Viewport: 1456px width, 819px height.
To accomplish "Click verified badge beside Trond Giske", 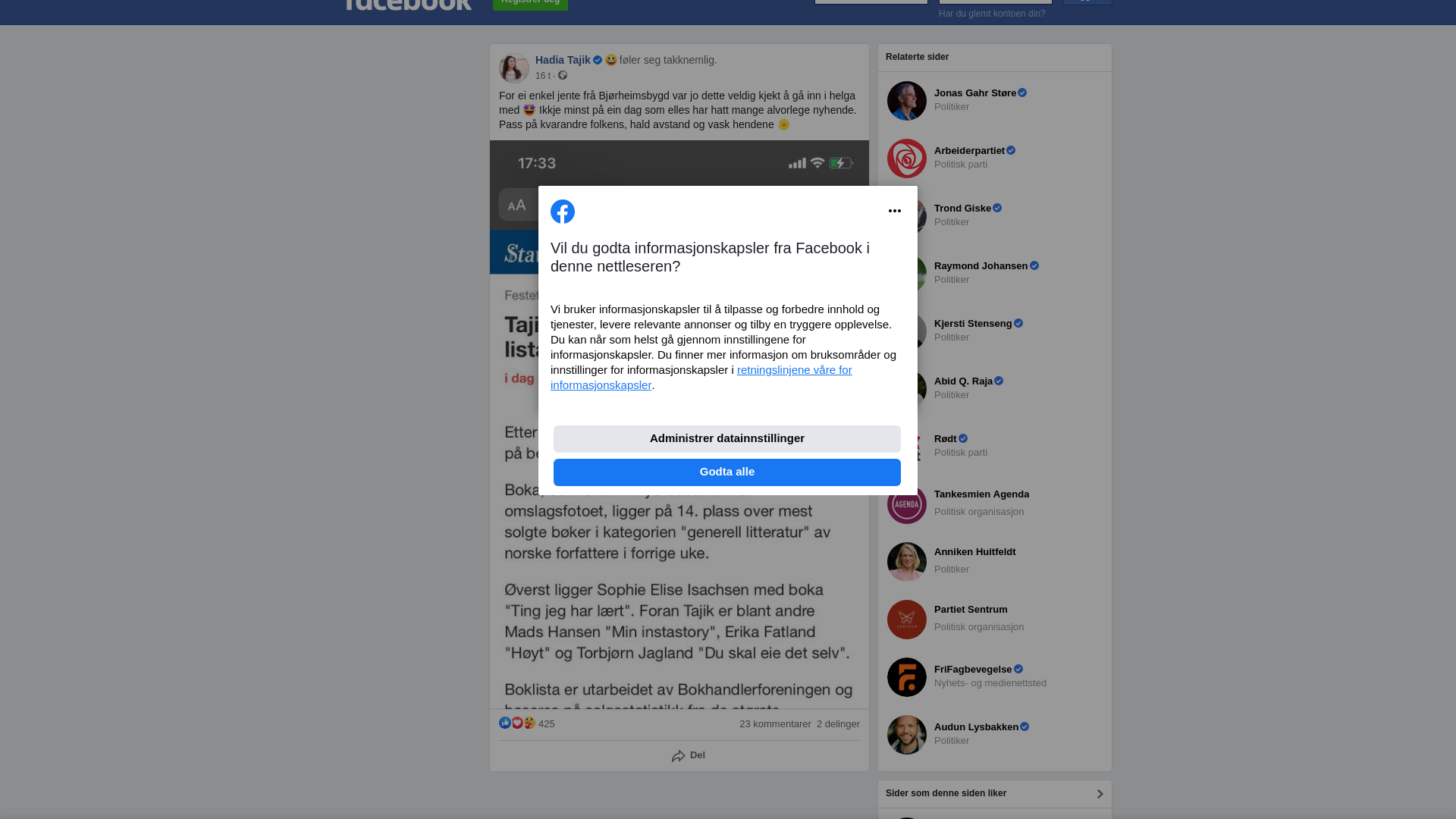I will (997, 209).
